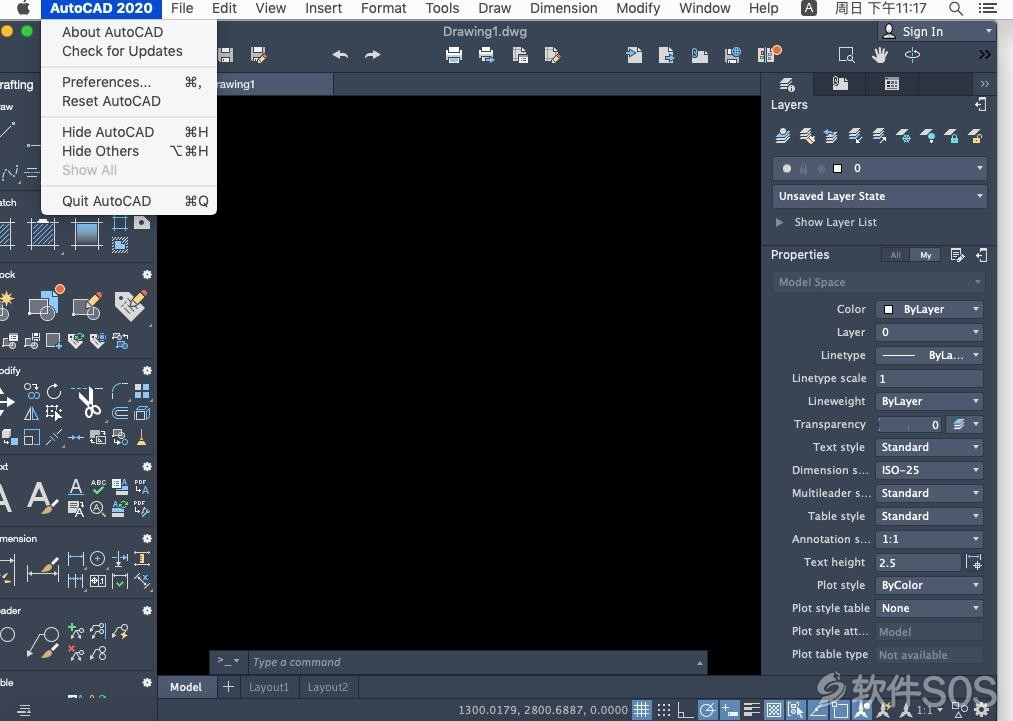Image resolution: width=1013 pixels, height=721 pixels.
Task: Click the Undo arrow in the toolbar
Action: [340, 55]
